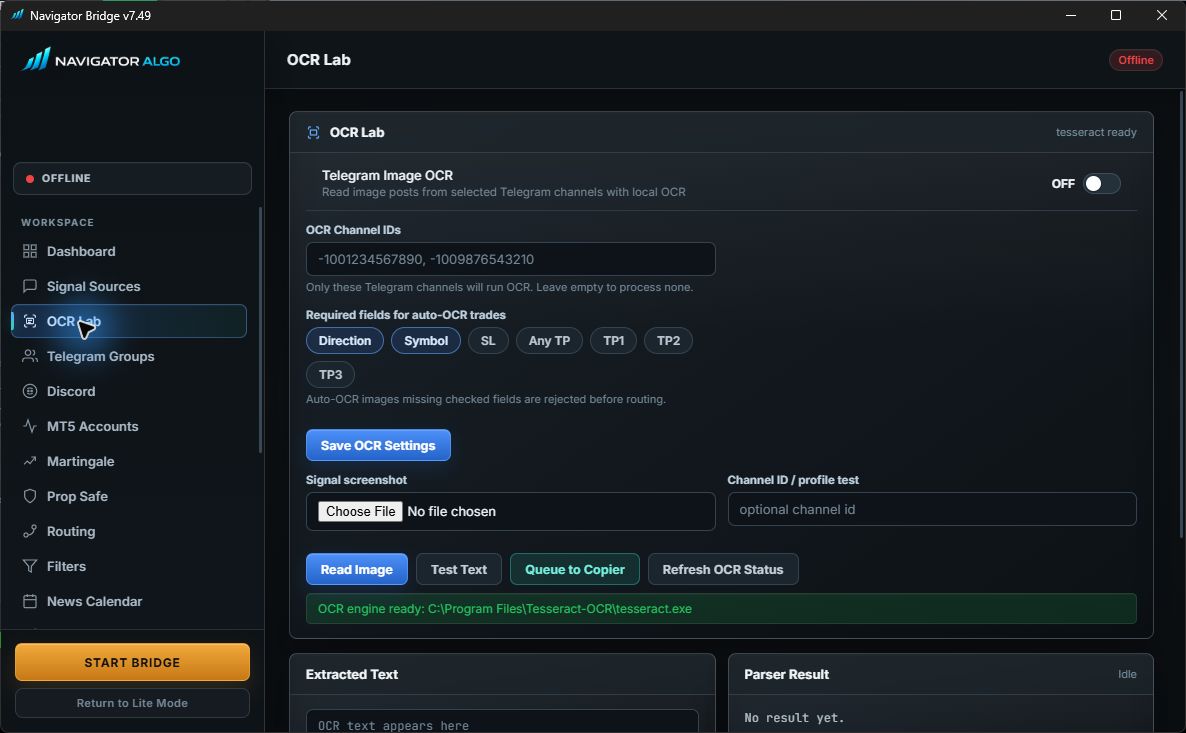Turn on the Telegram Image OCR switch
This screenshot has width=1186, height=733.
click(1101, 184)
